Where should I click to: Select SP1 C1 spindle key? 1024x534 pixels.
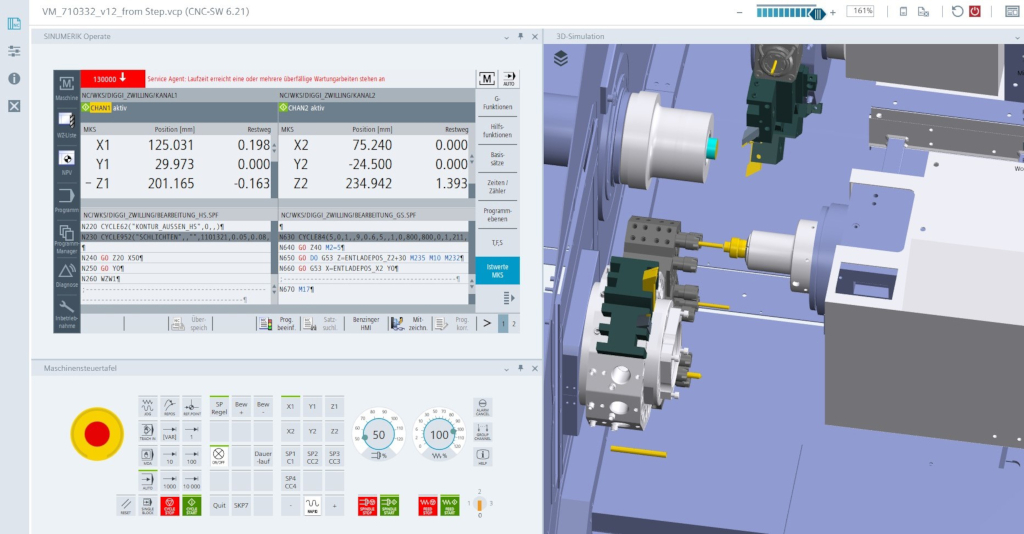pyautogui.click(x=290, y=456)
